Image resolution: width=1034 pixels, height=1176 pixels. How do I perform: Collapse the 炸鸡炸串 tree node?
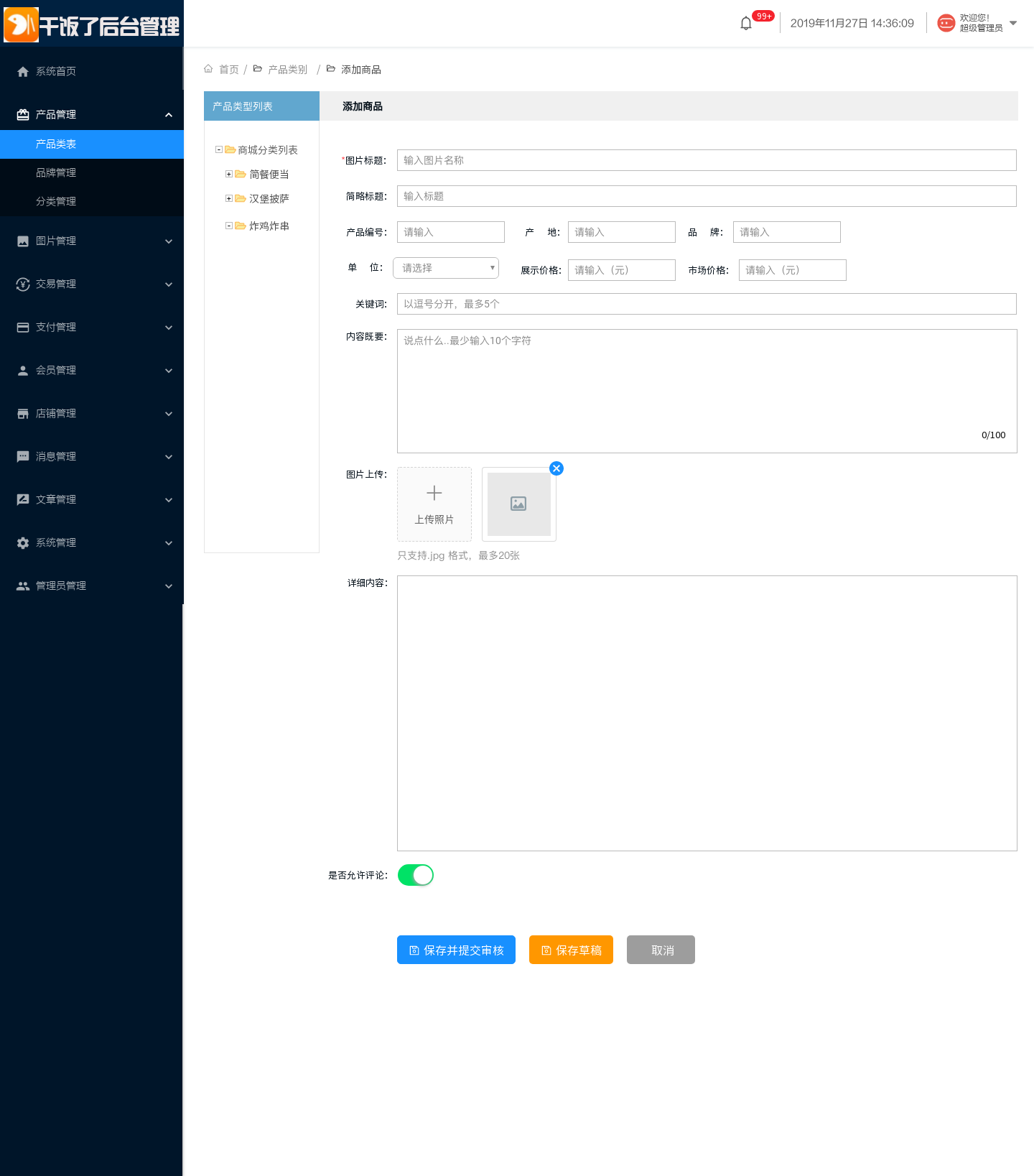[229, 226]
